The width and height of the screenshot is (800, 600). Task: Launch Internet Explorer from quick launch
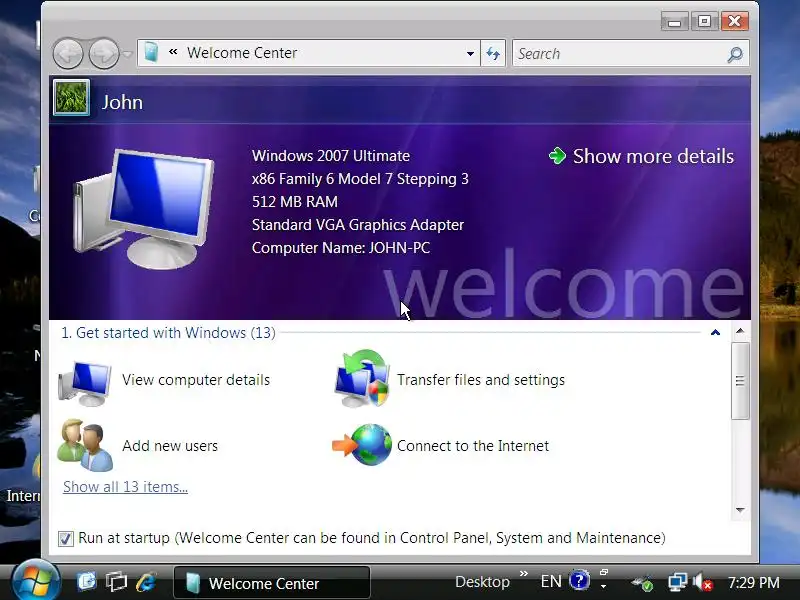(x=146, y=582)
